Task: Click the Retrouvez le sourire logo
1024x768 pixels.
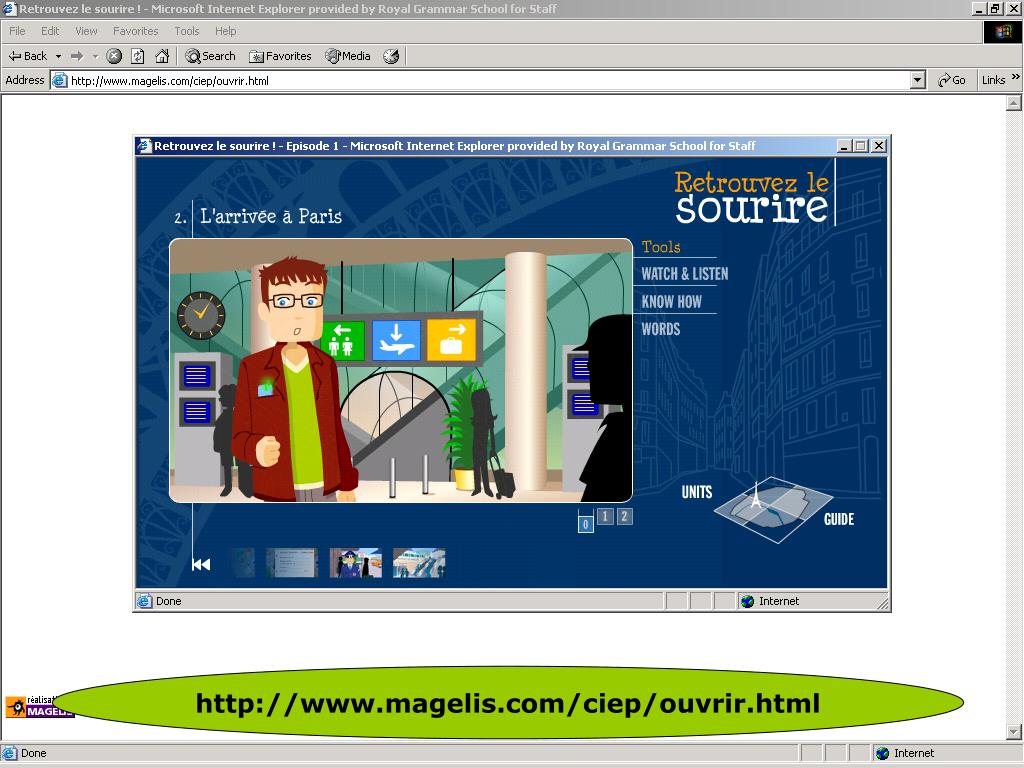Action: pyautogui.click(x=752, y=197)
